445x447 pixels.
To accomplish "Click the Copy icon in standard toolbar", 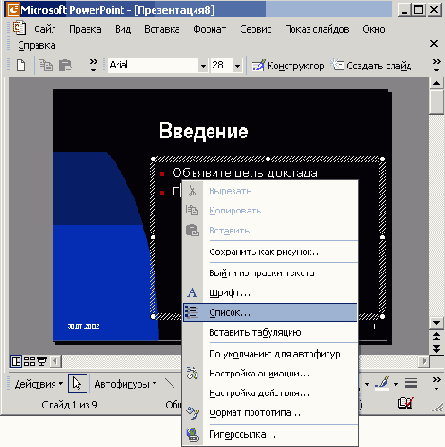I will click(46, 65).
